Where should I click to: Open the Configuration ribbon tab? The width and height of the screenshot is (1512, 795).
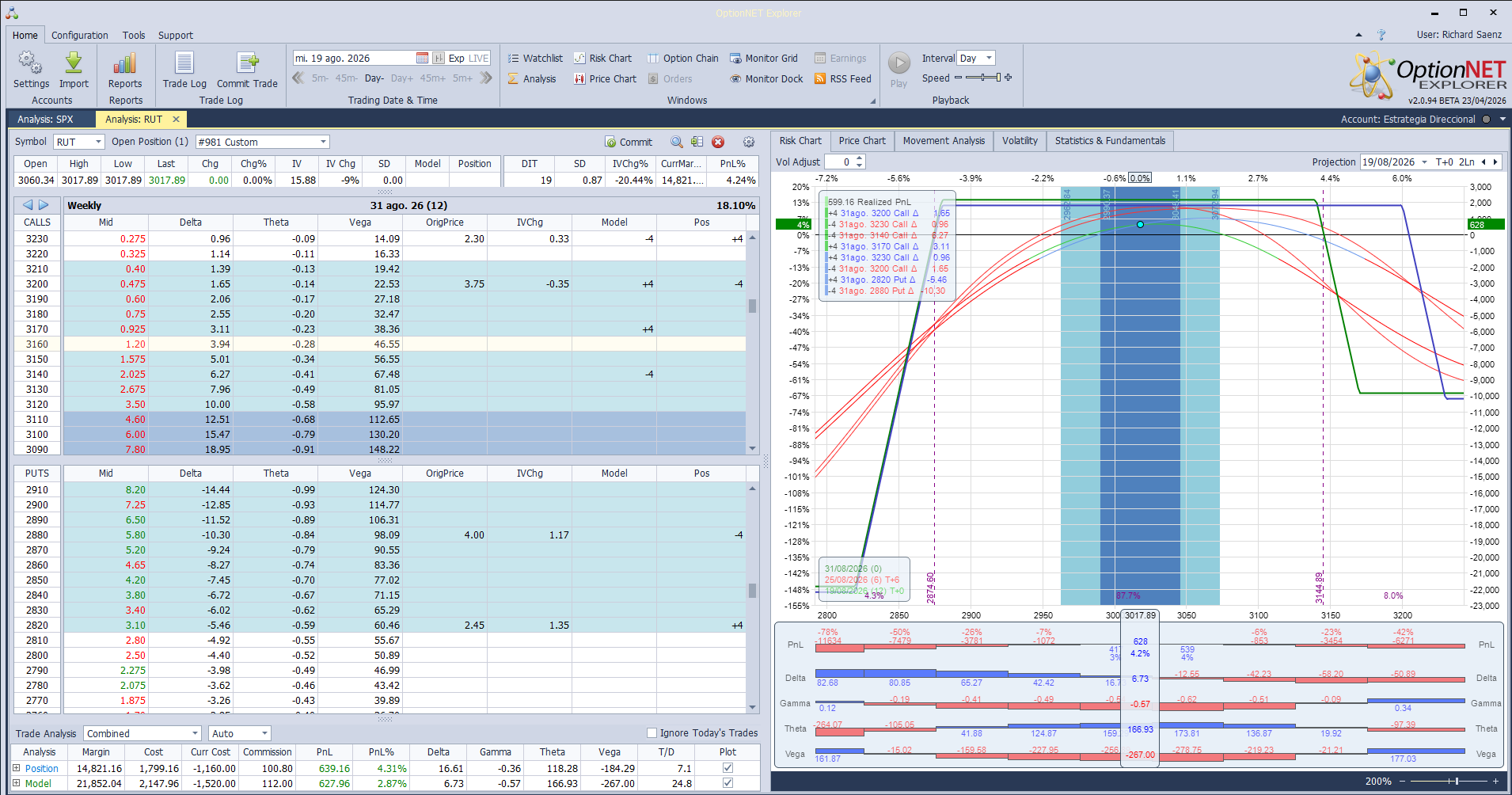pyautogui.click(x=80, y=35)
